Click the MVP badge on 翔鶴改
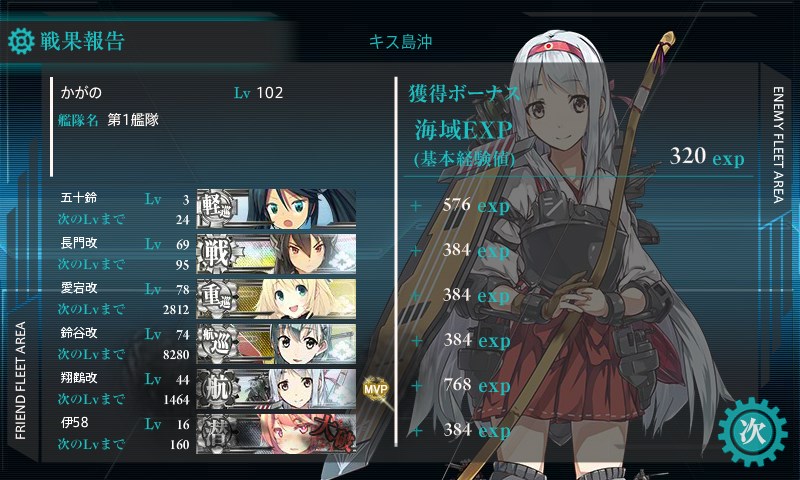 tap(376, 389)
